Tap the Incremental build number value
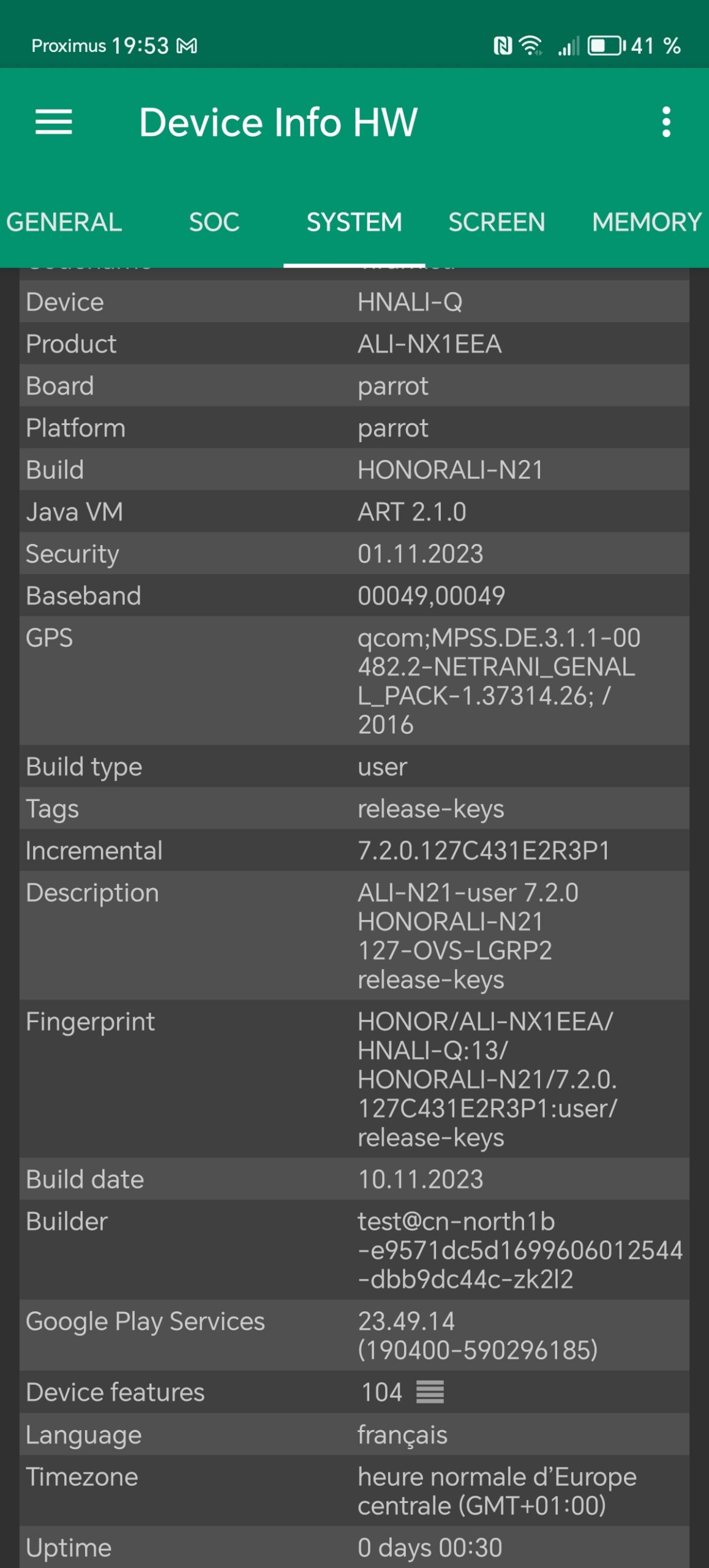This screenshot has height=1568, width=709. 484,851
